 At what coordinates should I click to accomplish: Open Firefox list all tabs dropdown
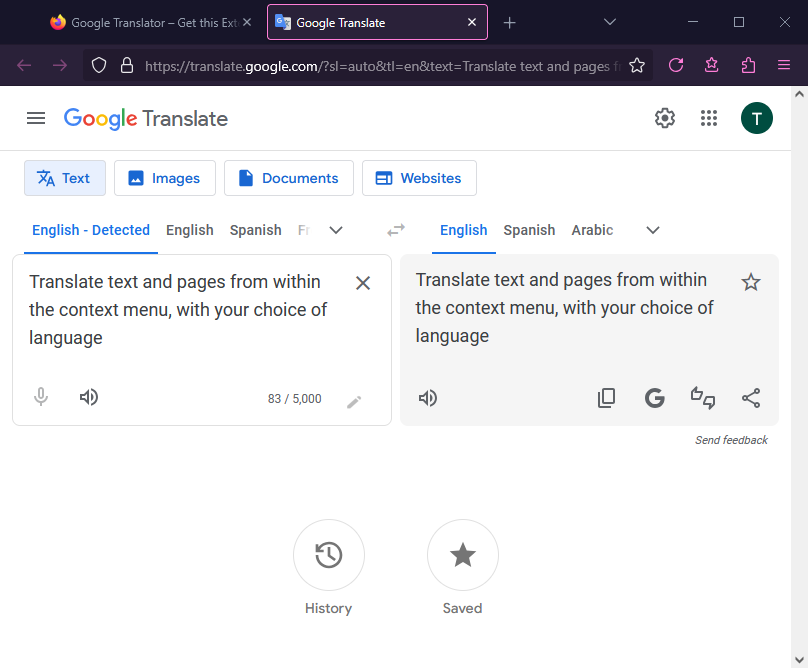point(610,22)
